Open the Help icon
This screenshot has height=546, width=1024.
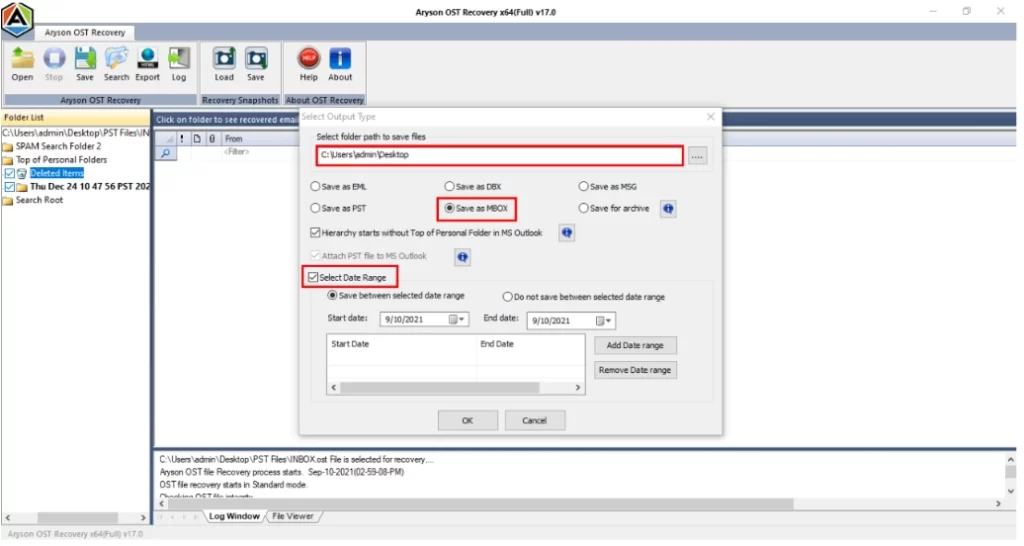(309, 64)
